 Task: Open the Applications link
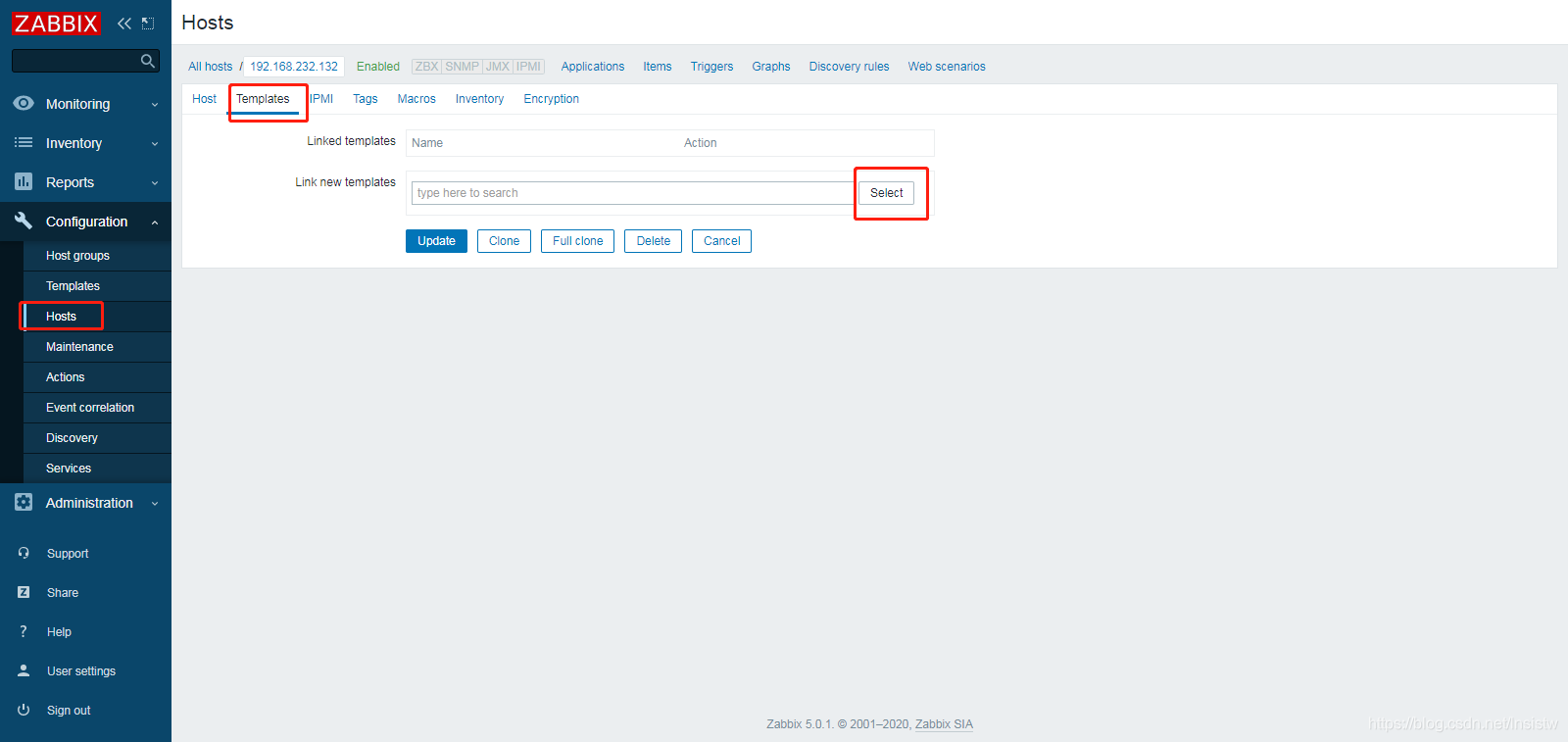tap(593, 67)
